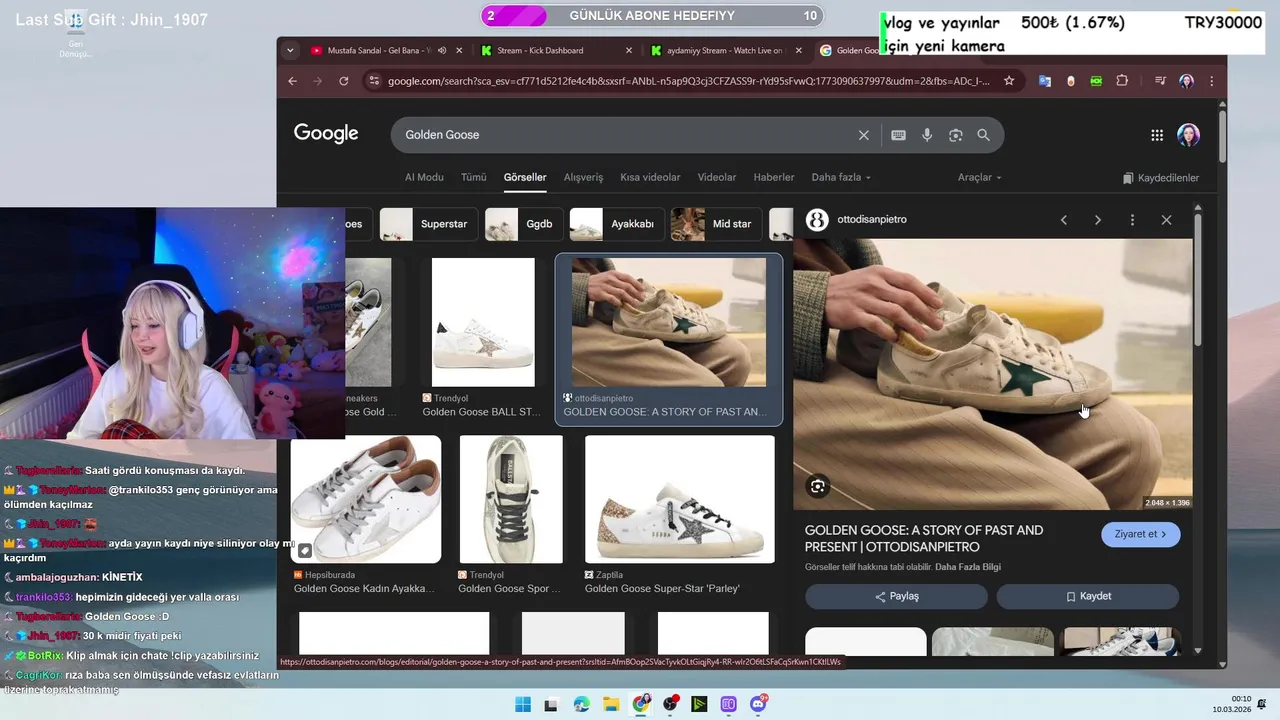Open the ottodisanpietro source link in preview
This screenshot has height=720, width=1280.
872,219
